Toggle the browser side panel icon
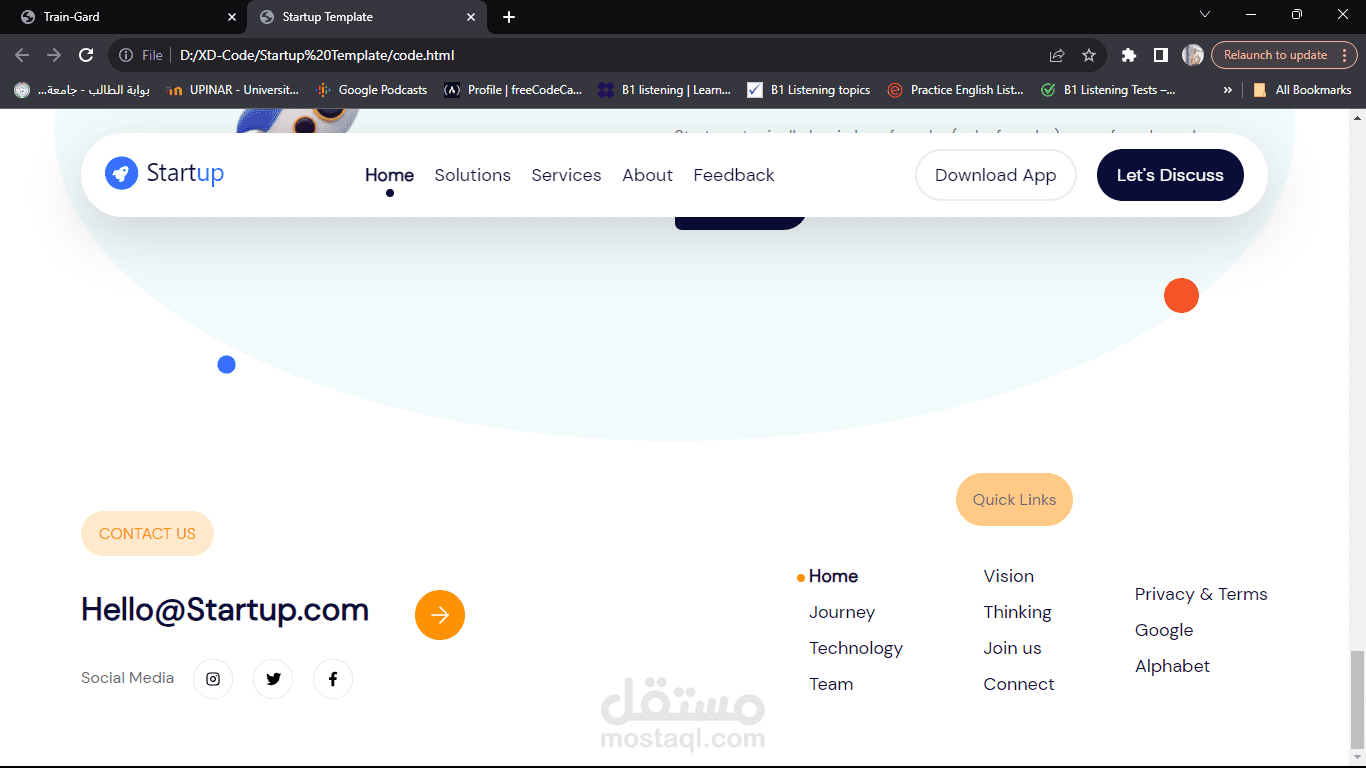 1161,55
